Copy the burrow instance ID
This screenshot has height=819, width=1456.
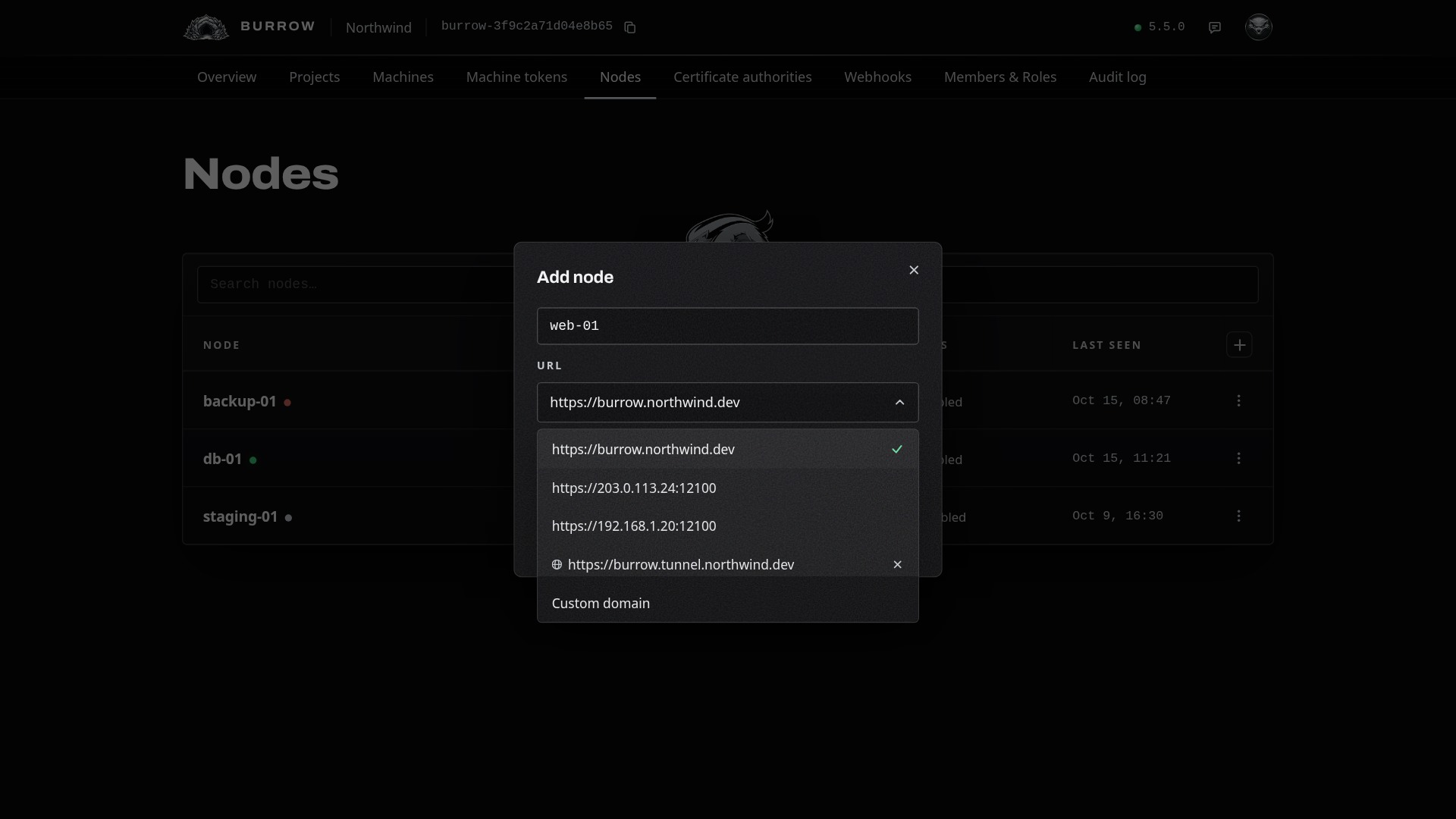click(x=629, y=27)
